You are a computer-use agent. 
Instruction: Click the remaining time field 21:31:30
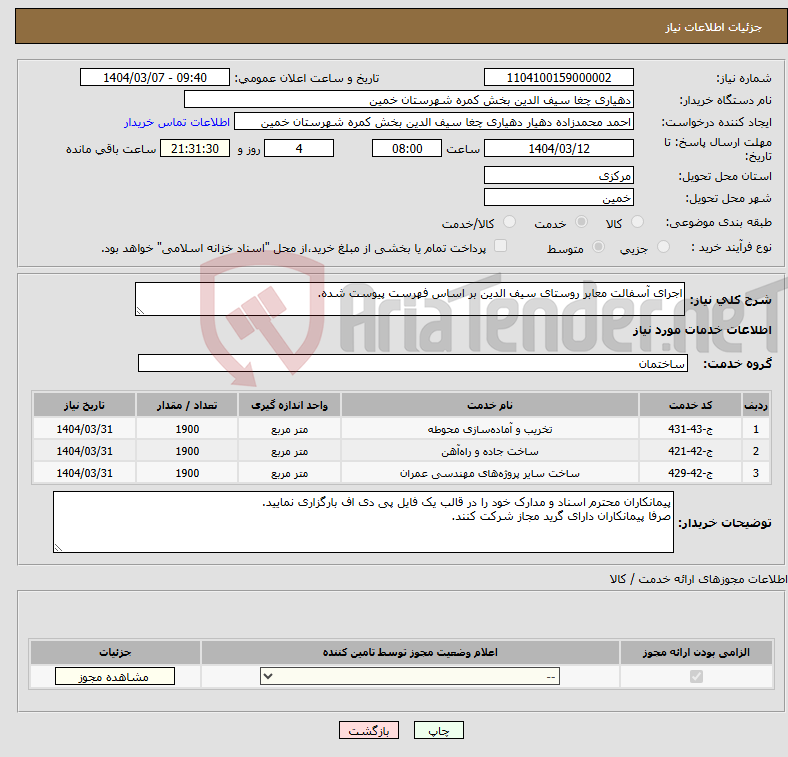tap(195, 148)
